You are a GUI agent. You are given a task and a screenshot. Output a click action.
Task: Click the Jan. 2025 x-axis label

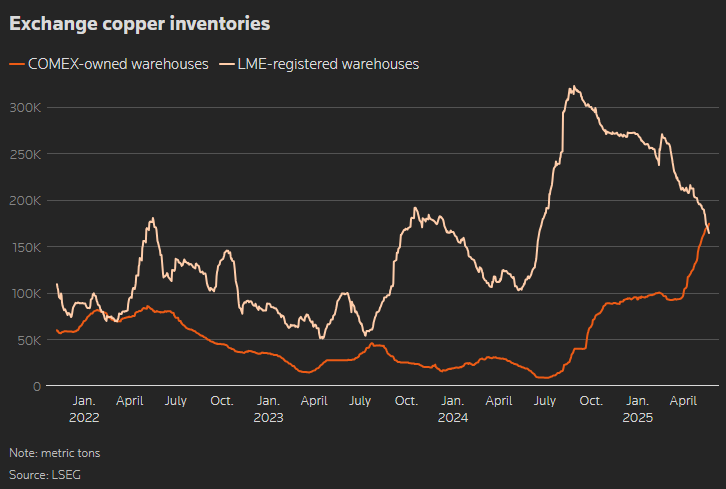(x=637, y=409)
